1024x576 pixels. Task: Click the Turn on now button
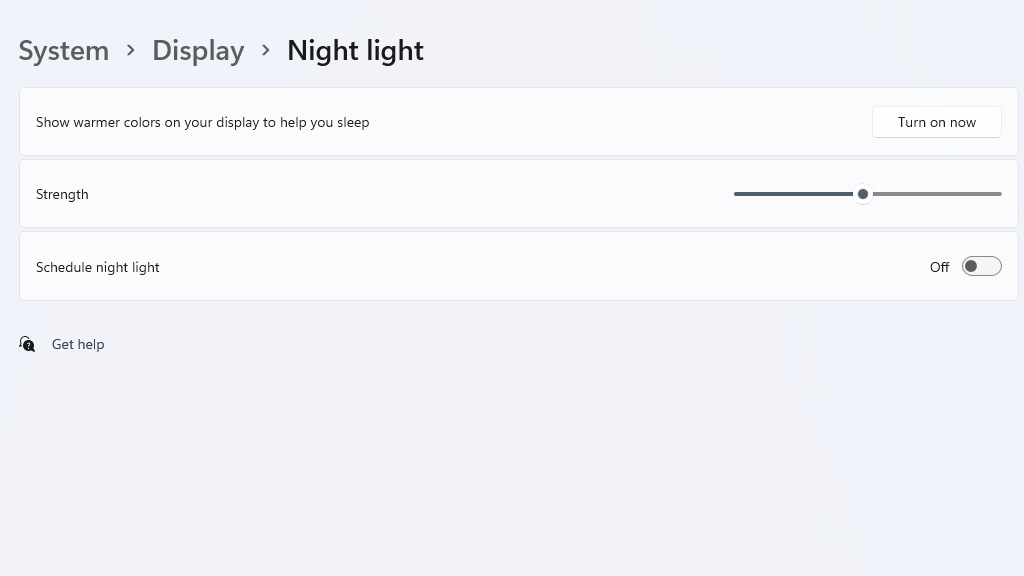936,122
